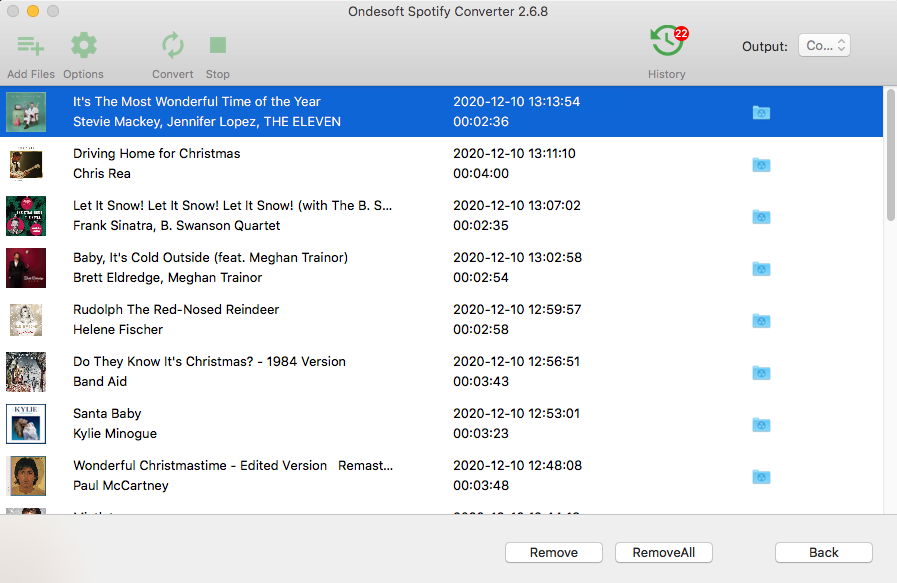
Task: Click album art for Do They Know It's Christmas
Action: (26, 372)
